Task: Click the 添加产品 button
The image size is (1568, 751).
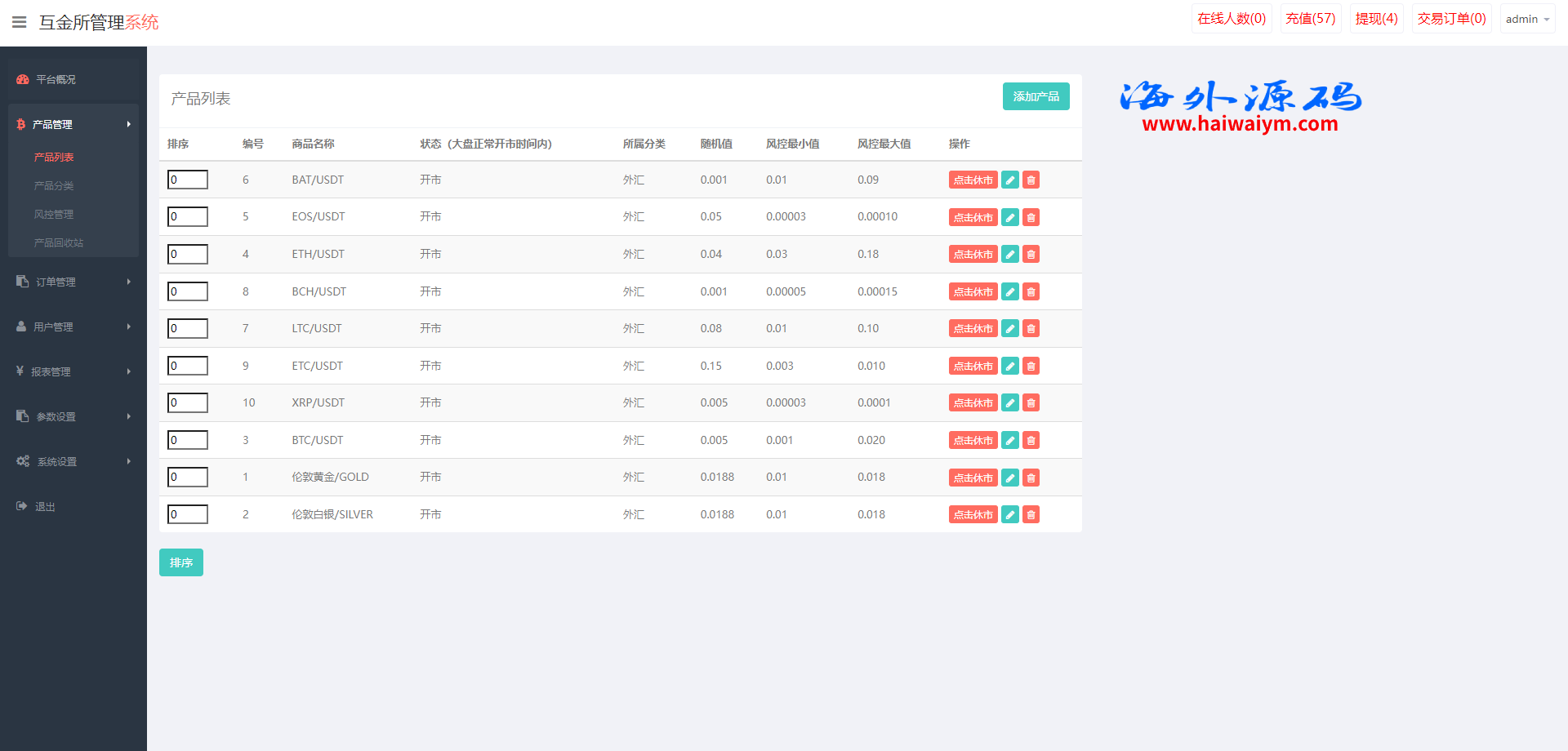Action: 1036,96
